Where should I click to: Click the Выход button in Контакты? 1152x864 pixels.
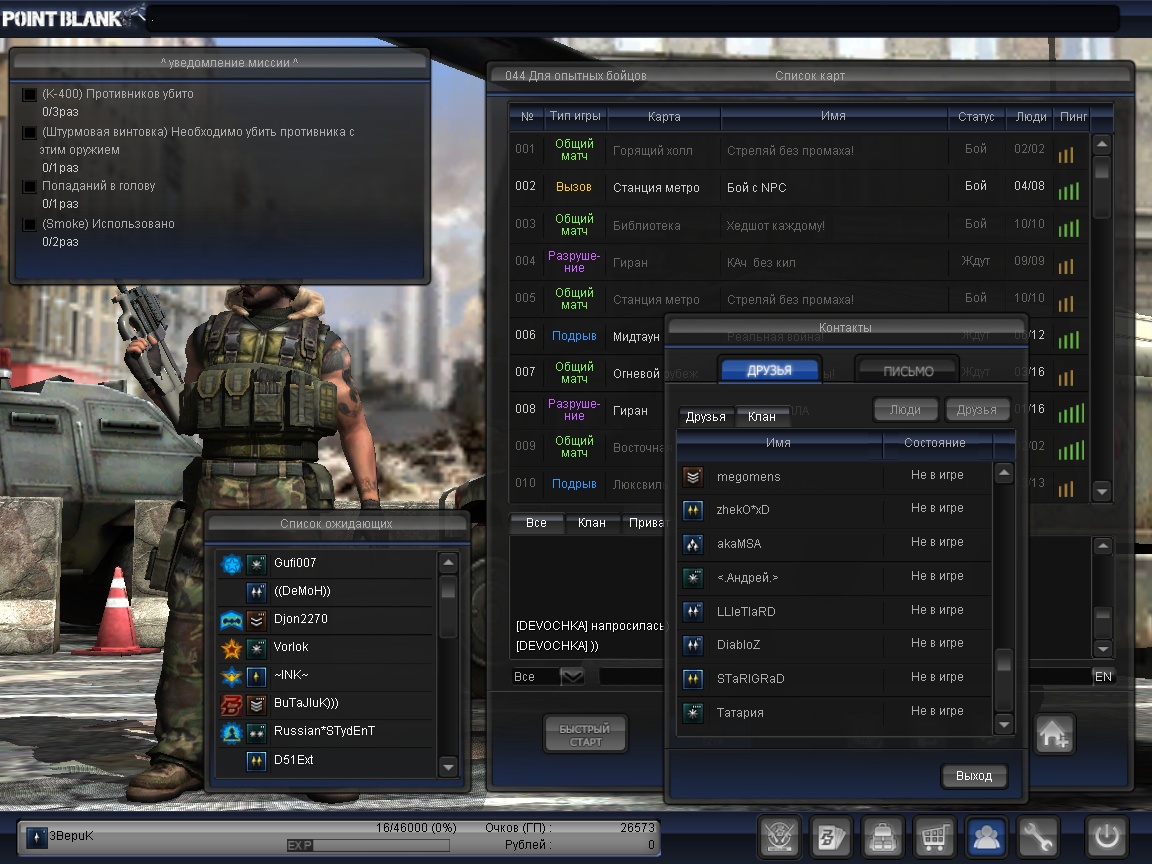[973, 776]
